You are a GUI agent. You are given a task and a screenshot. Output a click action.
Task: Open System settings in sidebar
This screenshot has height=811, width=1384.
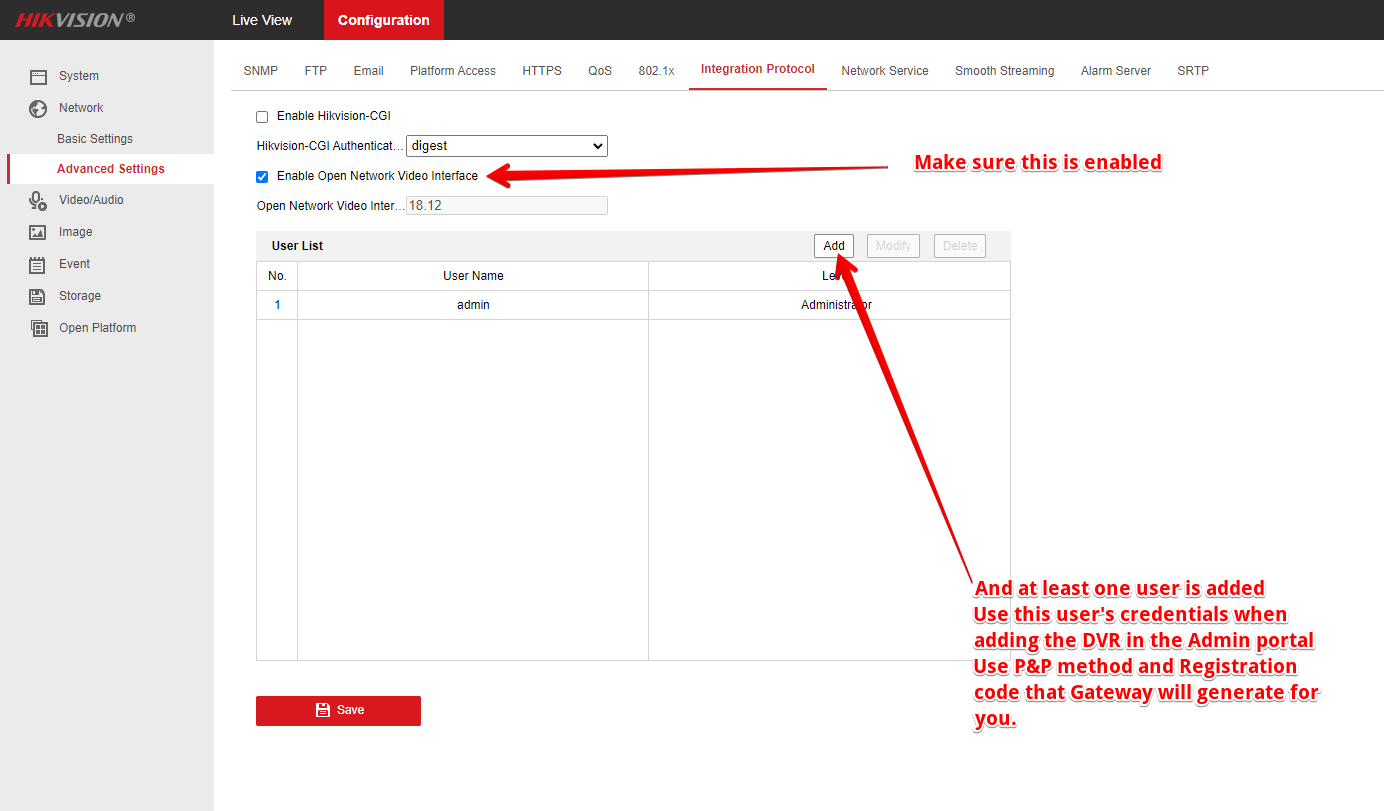click(79, 76)
